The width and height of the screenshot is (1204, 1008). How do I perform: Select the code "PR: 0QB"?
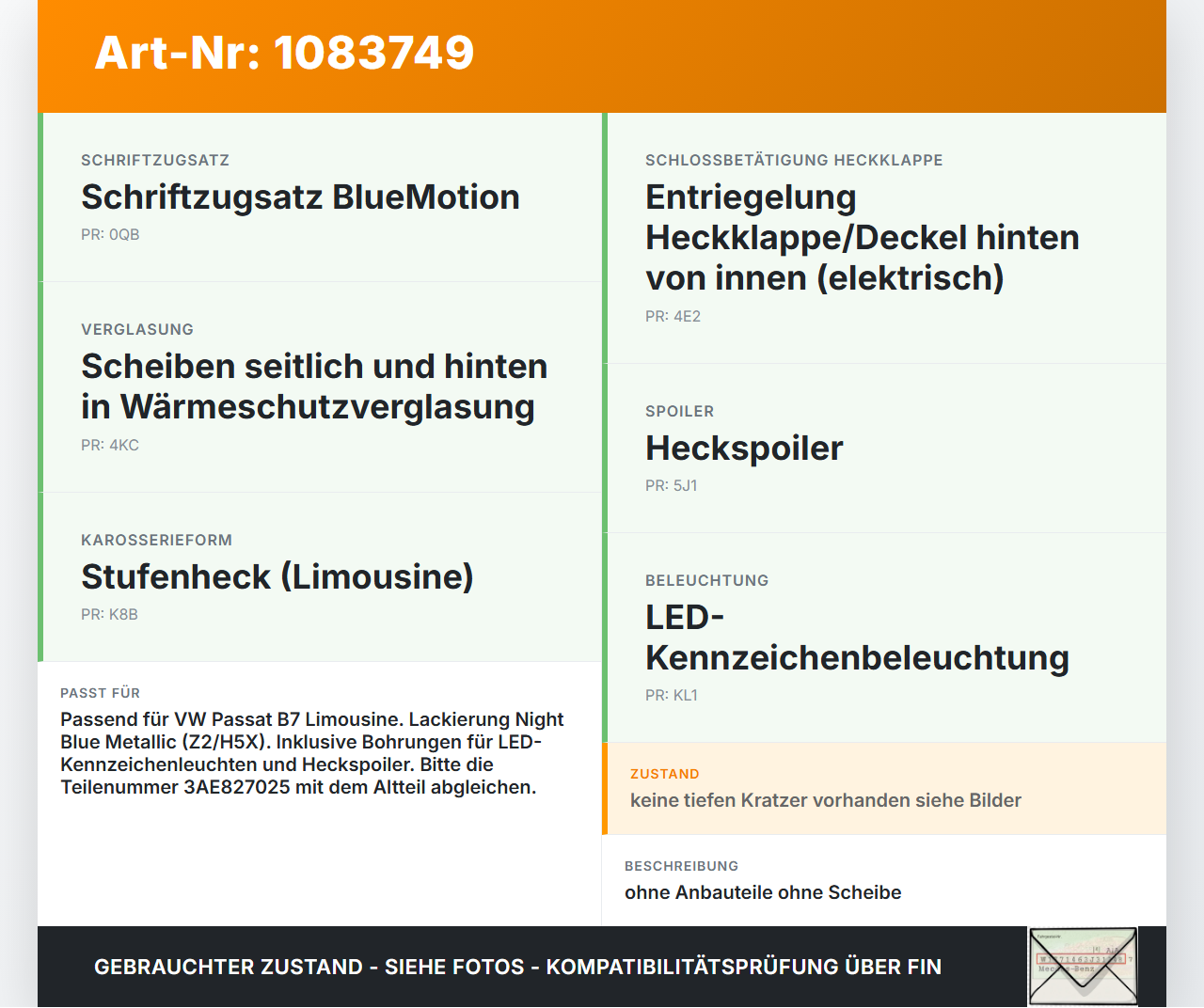pyautogui.click(x=110, y=234)
